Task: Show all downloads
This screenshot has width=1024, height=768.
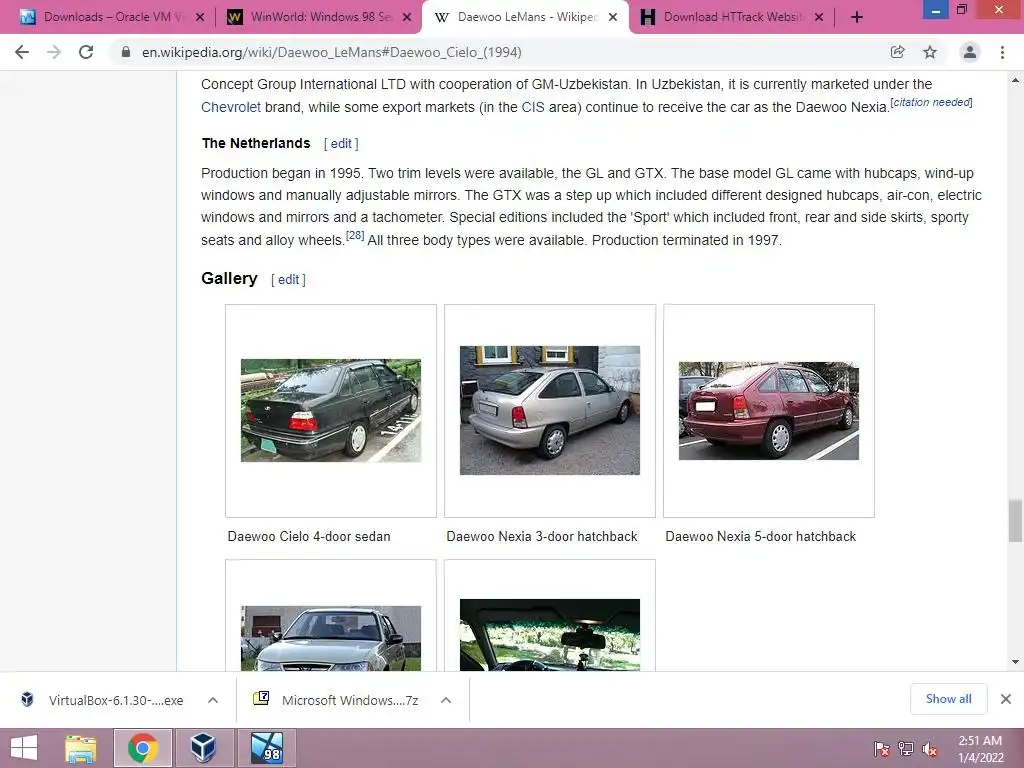Action: tap(948, 699)
